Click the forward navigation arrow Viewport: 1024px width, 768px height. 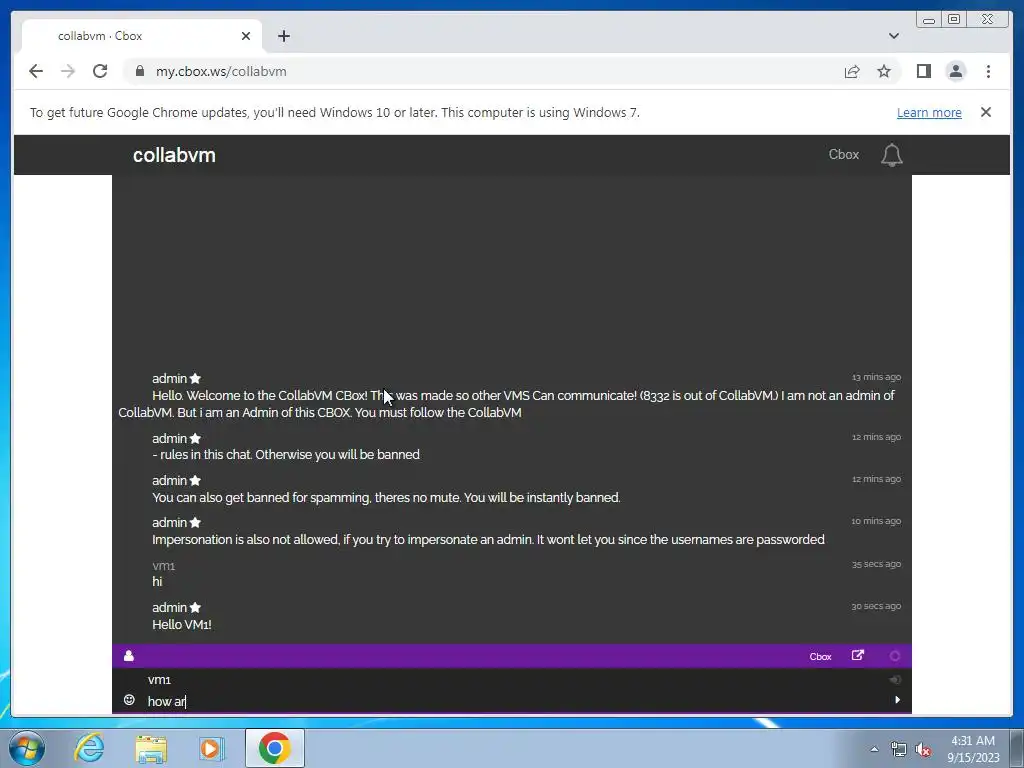pos(68,71)
